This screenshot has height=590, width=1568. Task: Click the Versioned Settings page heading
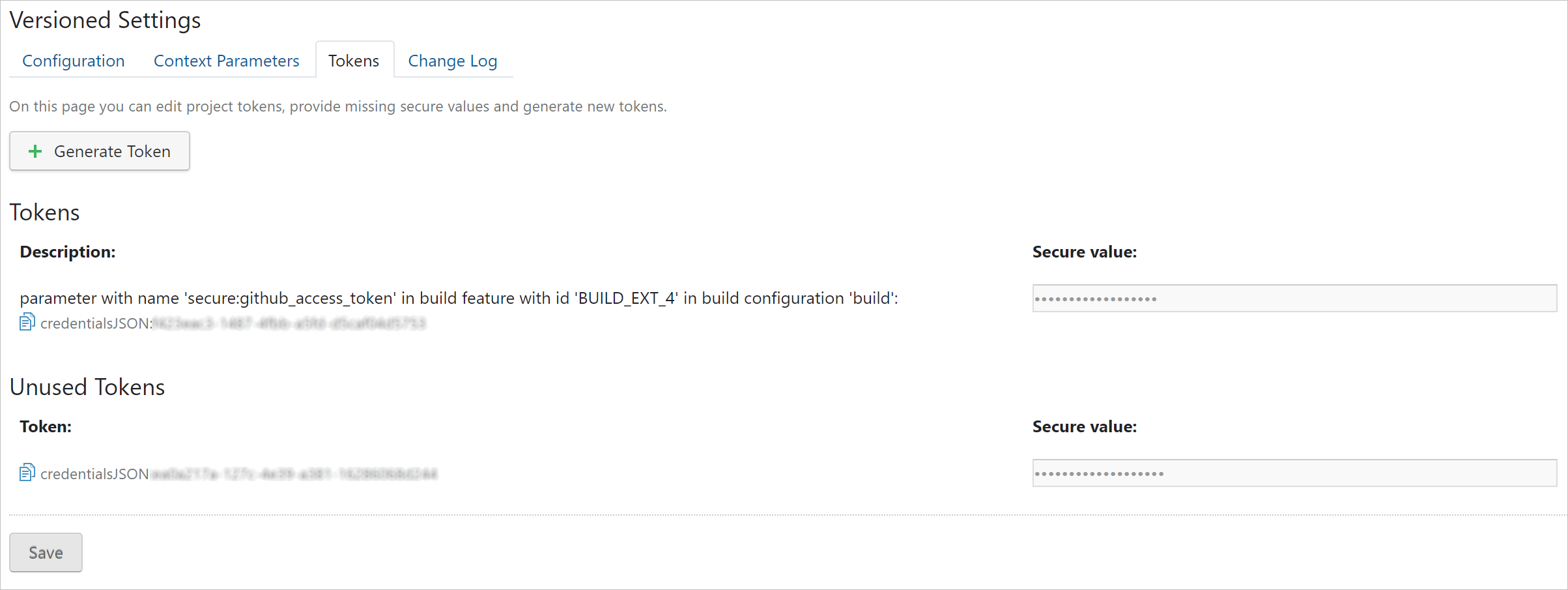(x=105, y=20)
